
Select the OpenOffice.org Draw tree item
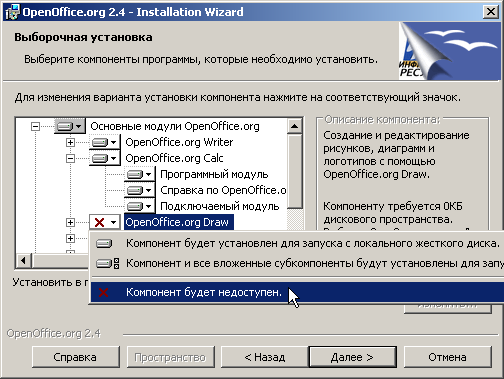coord(178,222)
